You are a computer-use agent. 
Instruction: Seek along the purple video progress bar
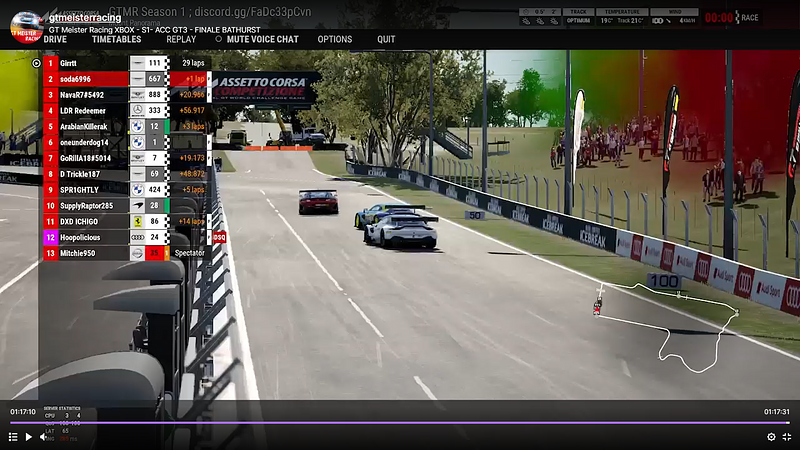point(399,423)
